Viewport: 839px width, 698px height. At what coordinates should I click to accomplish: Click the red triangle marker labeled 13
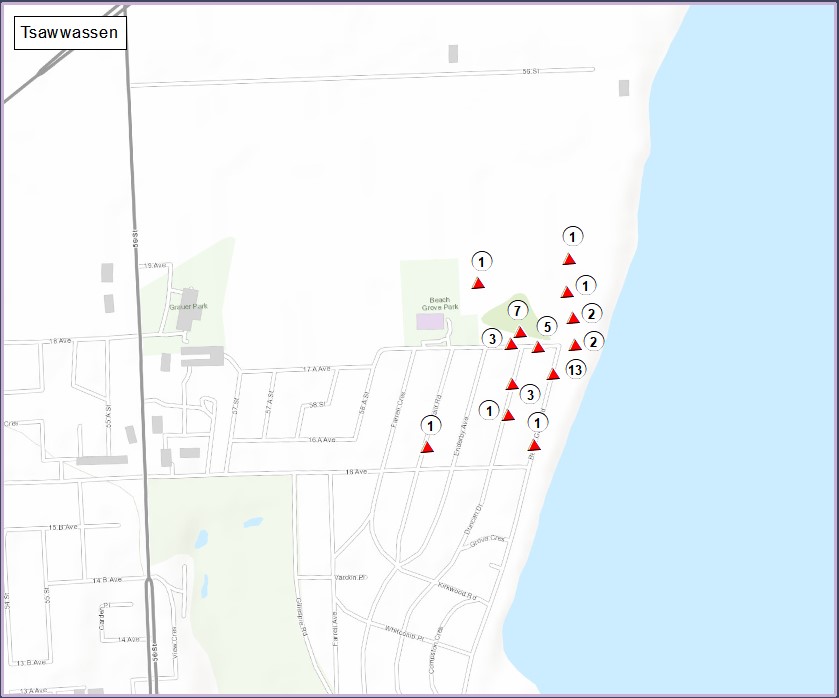tap(553, 374)
